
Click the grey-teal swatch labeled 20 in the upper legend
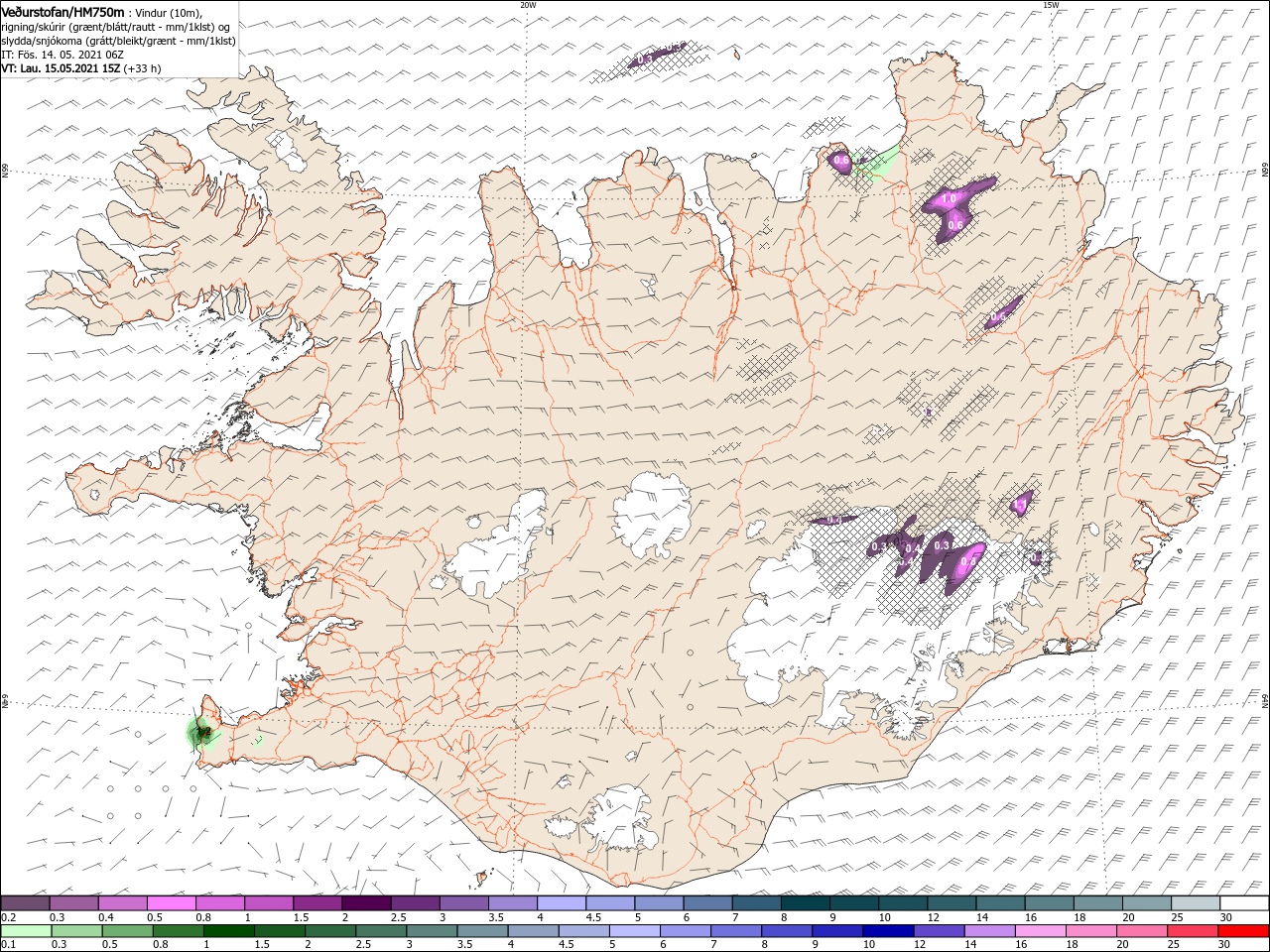coord(1148,902)
